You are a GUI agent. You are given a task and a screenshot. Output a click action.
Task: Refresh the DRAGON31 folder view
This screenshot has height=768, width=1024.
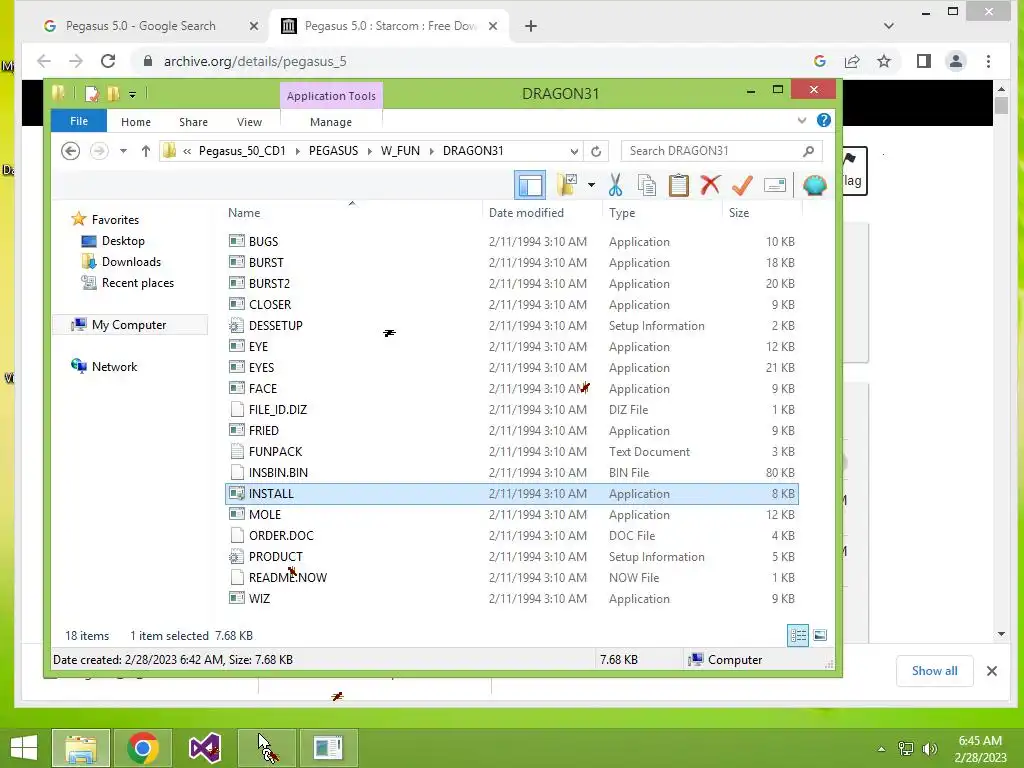tap(596, 152)
